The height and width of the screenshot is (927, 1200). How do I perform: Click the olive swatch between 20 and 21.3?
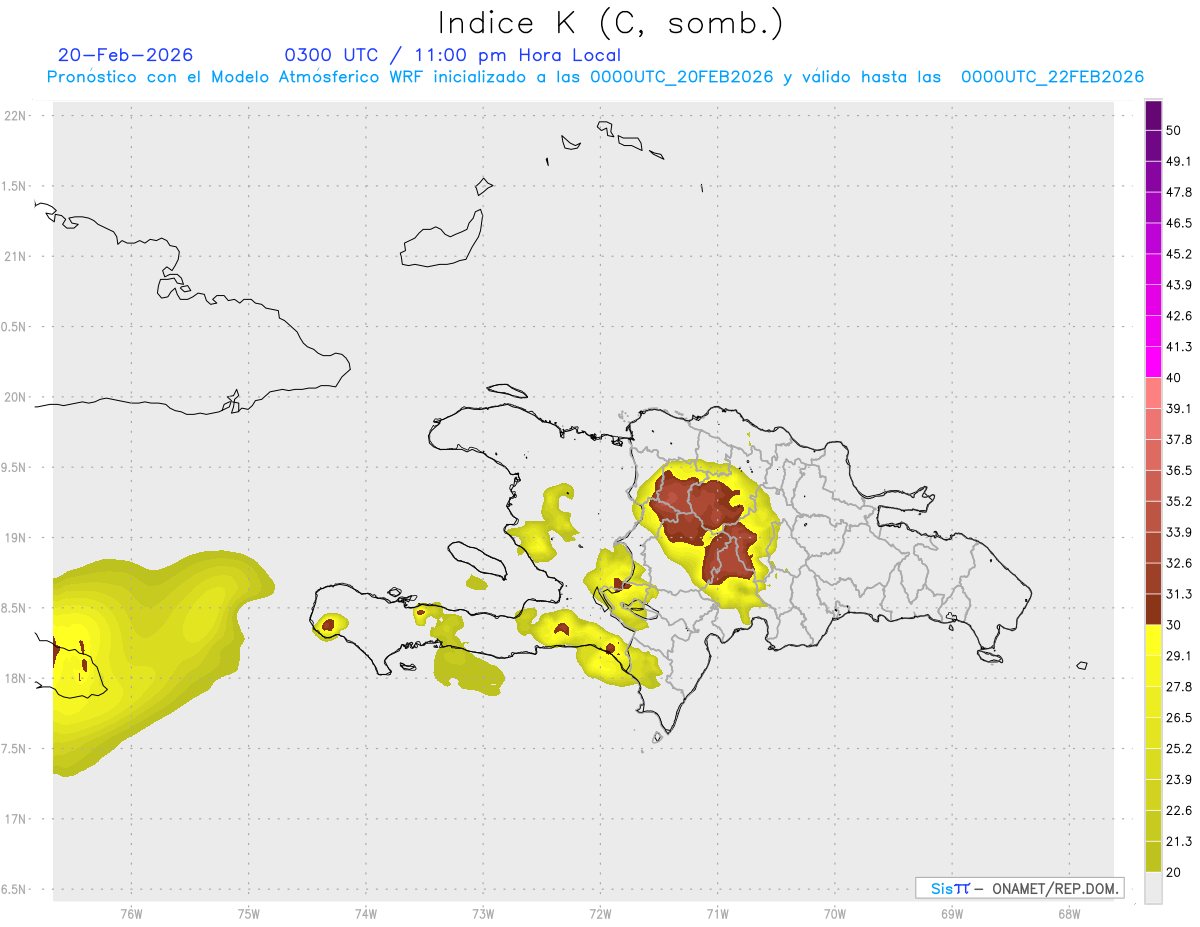[x=1153, y=856]
